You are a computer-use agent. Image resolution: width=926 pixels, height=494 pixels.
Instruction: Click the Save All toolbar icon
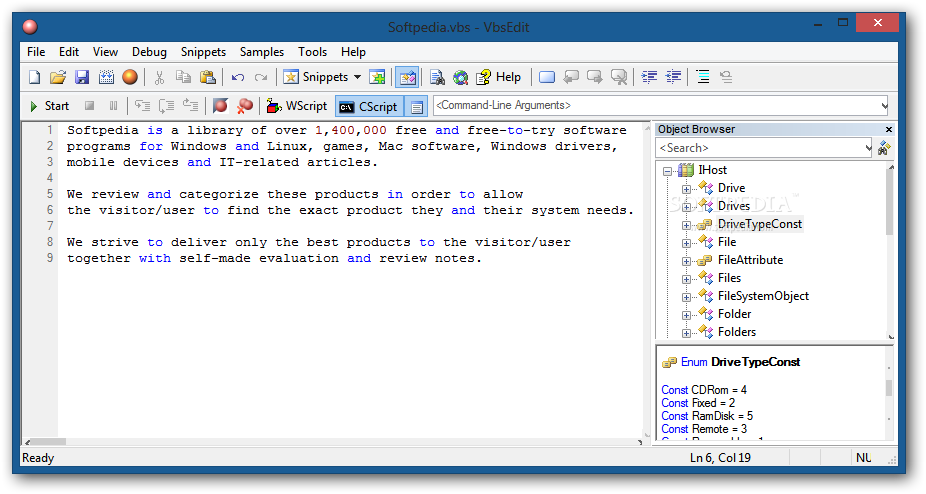tap(106, 77)
